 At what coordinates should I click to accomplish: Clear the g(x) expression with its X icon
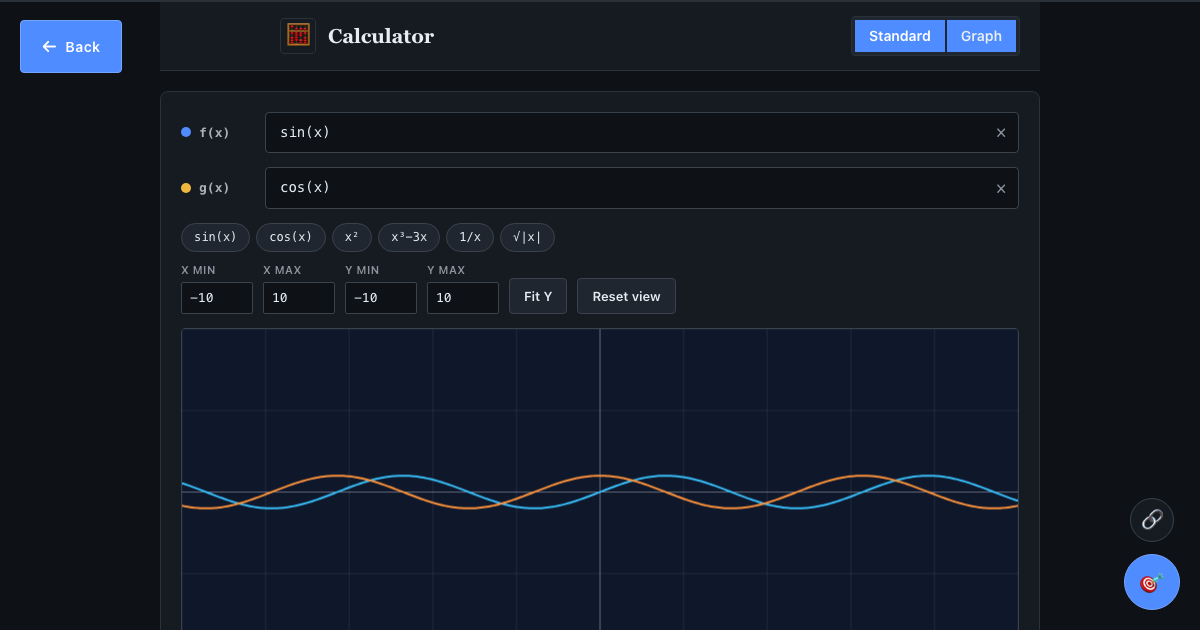tap(1001, 188)
